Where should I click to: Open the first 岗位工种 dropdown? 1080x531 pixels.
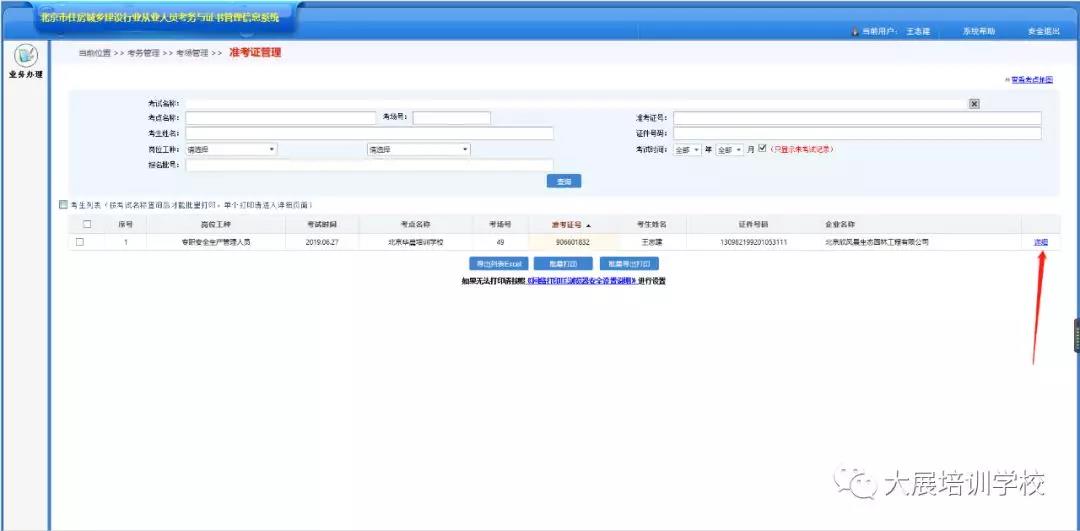231,150
